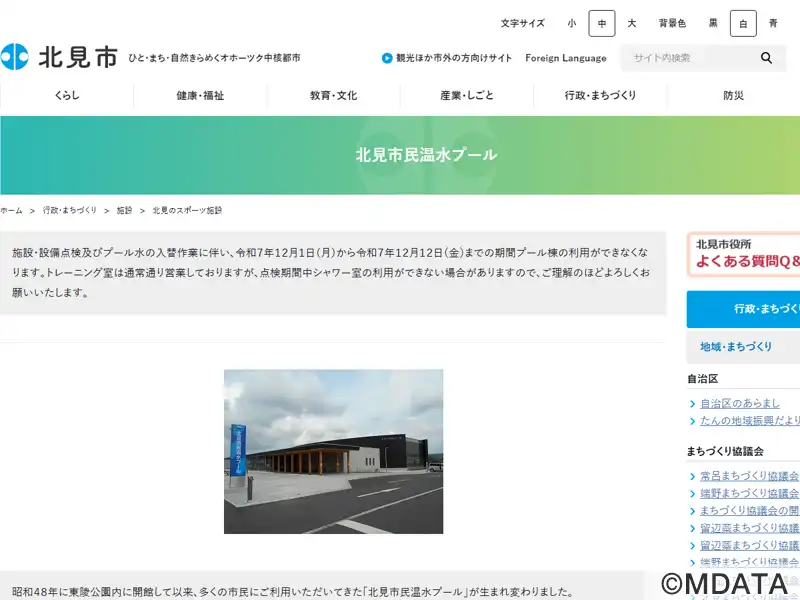Click the pool building photo
This screenshot has width=800, height=600.
[333, 451]
